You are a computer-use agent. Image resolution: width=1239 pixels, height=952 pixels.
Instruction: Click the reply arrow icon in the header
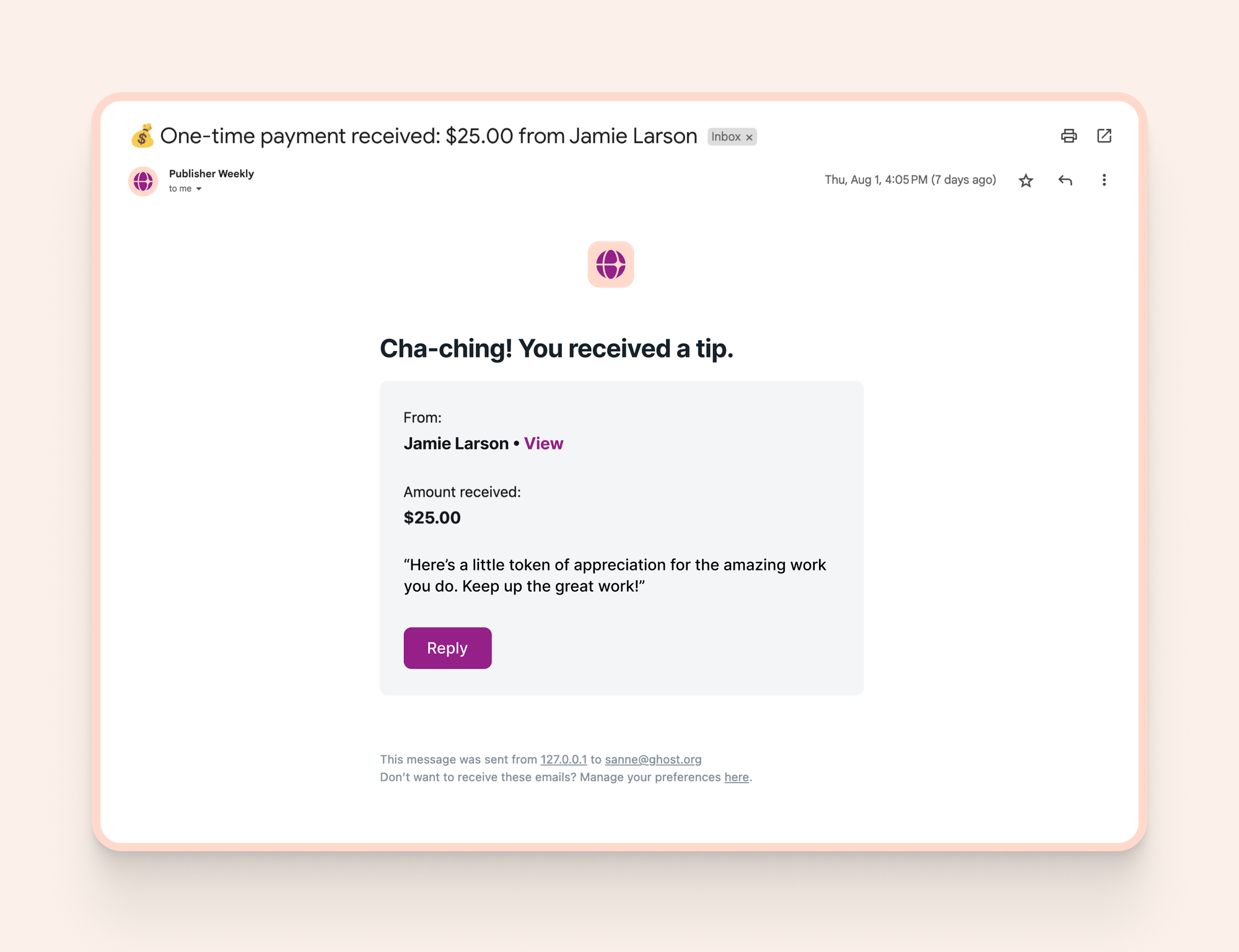pos(1065,180)
